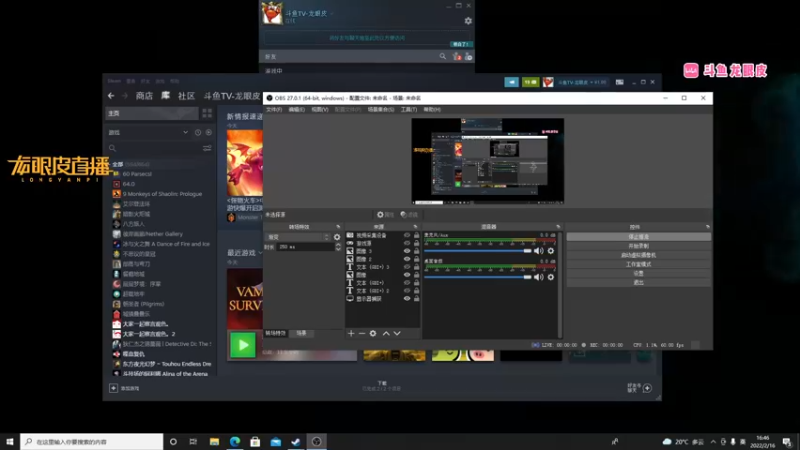Click the 停止推流 button
Viewport: 800px width, 450px height.
coord(638,237)
